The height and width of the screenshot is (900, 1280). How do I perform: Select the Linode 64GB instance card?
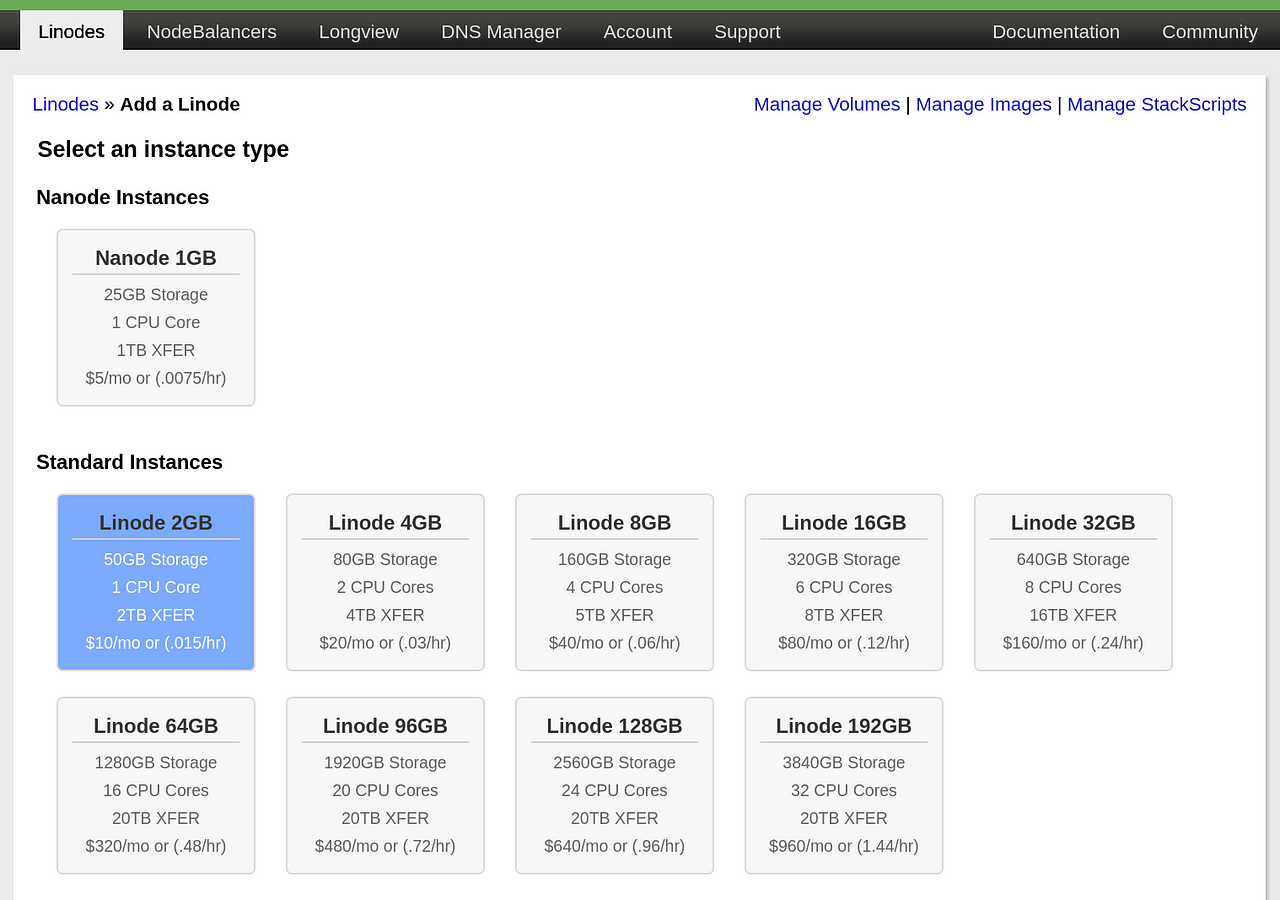click(x=156, y=786)
